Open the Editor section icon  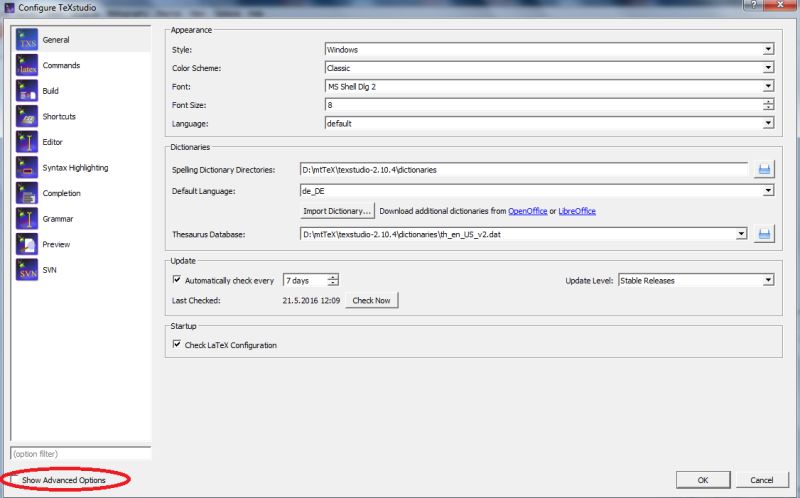pyautogui.click(x=27, y=142)
